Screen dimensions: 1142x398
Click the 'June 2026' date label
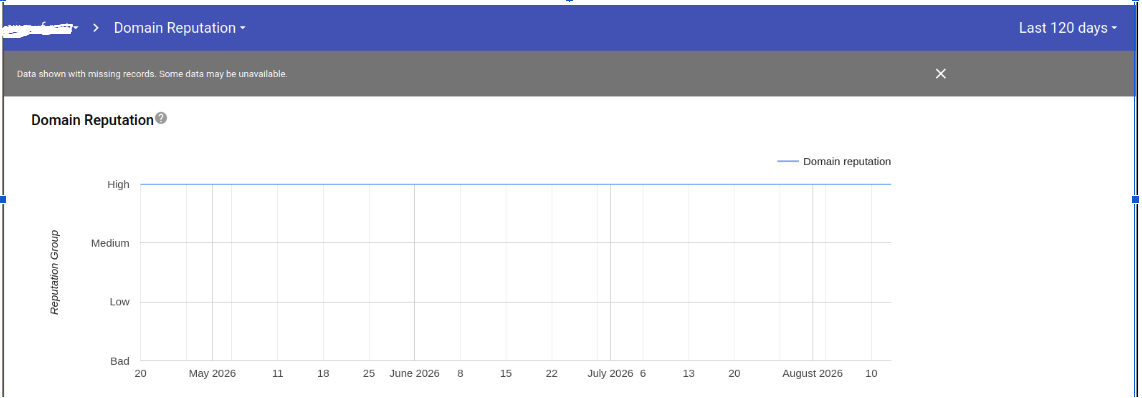[x=414, y=373]
